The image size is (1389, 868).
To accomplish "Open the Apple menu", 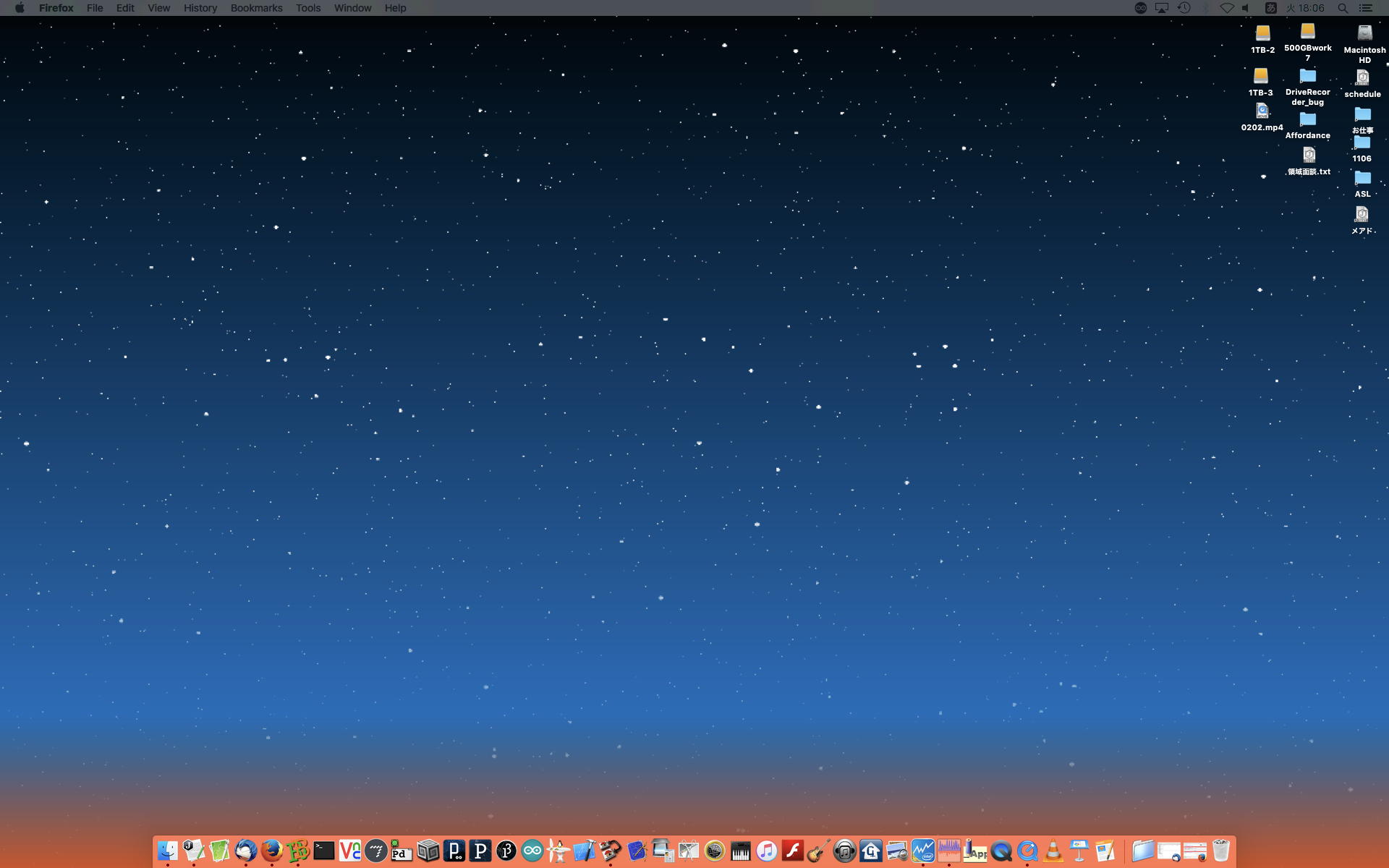I will coord(20,8).
